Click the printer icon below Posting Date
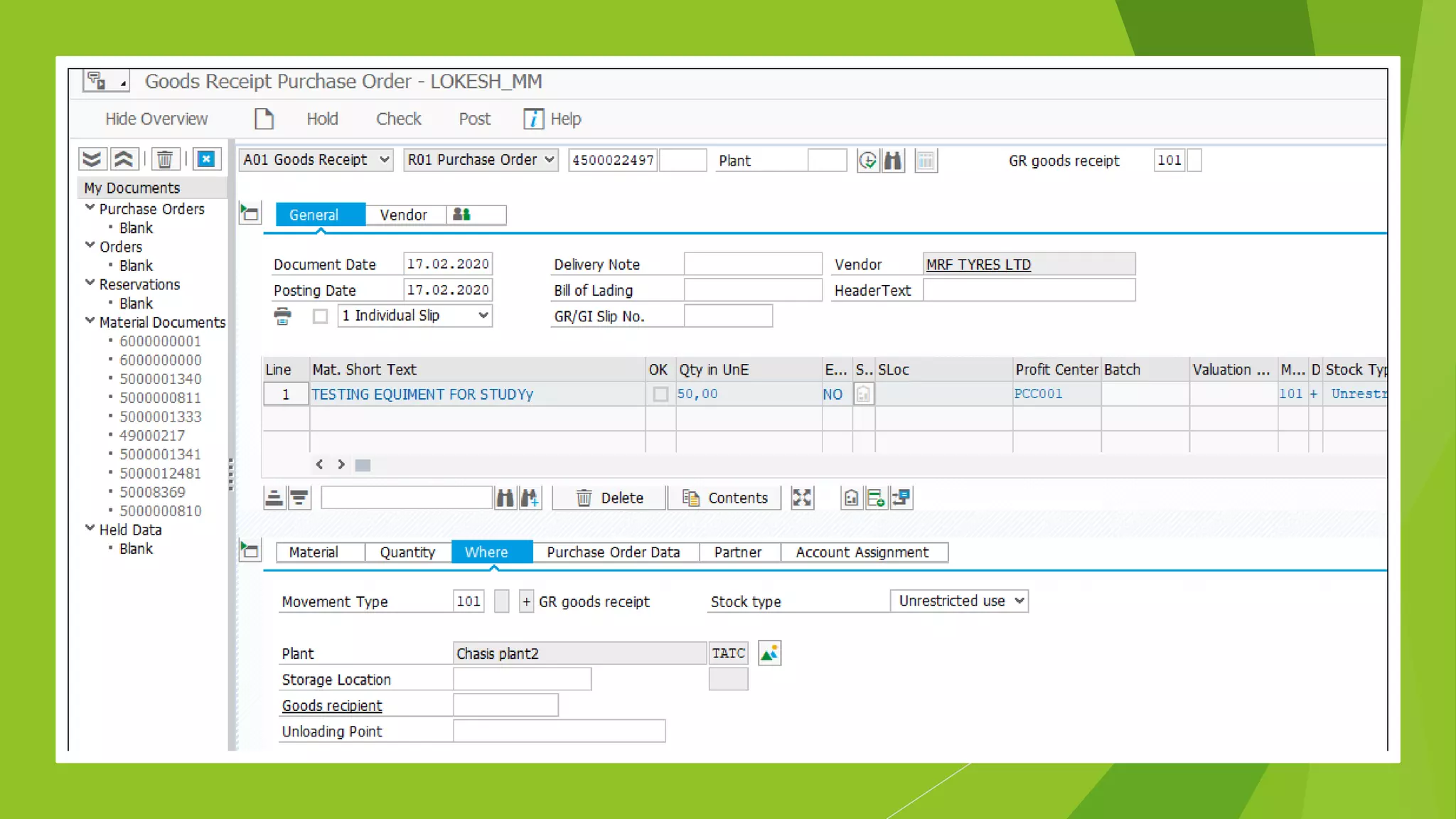This screenshot has width=1456, height=819. (x=282, y=316)
